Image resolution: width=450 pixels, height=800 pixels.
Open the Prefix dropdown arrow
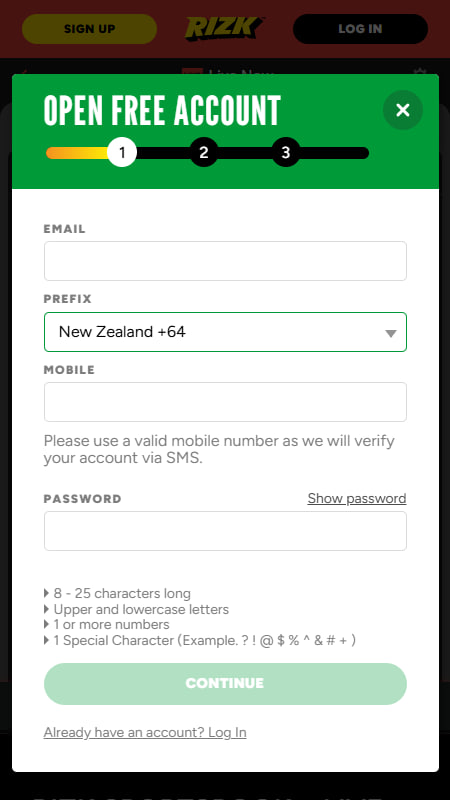391,333
